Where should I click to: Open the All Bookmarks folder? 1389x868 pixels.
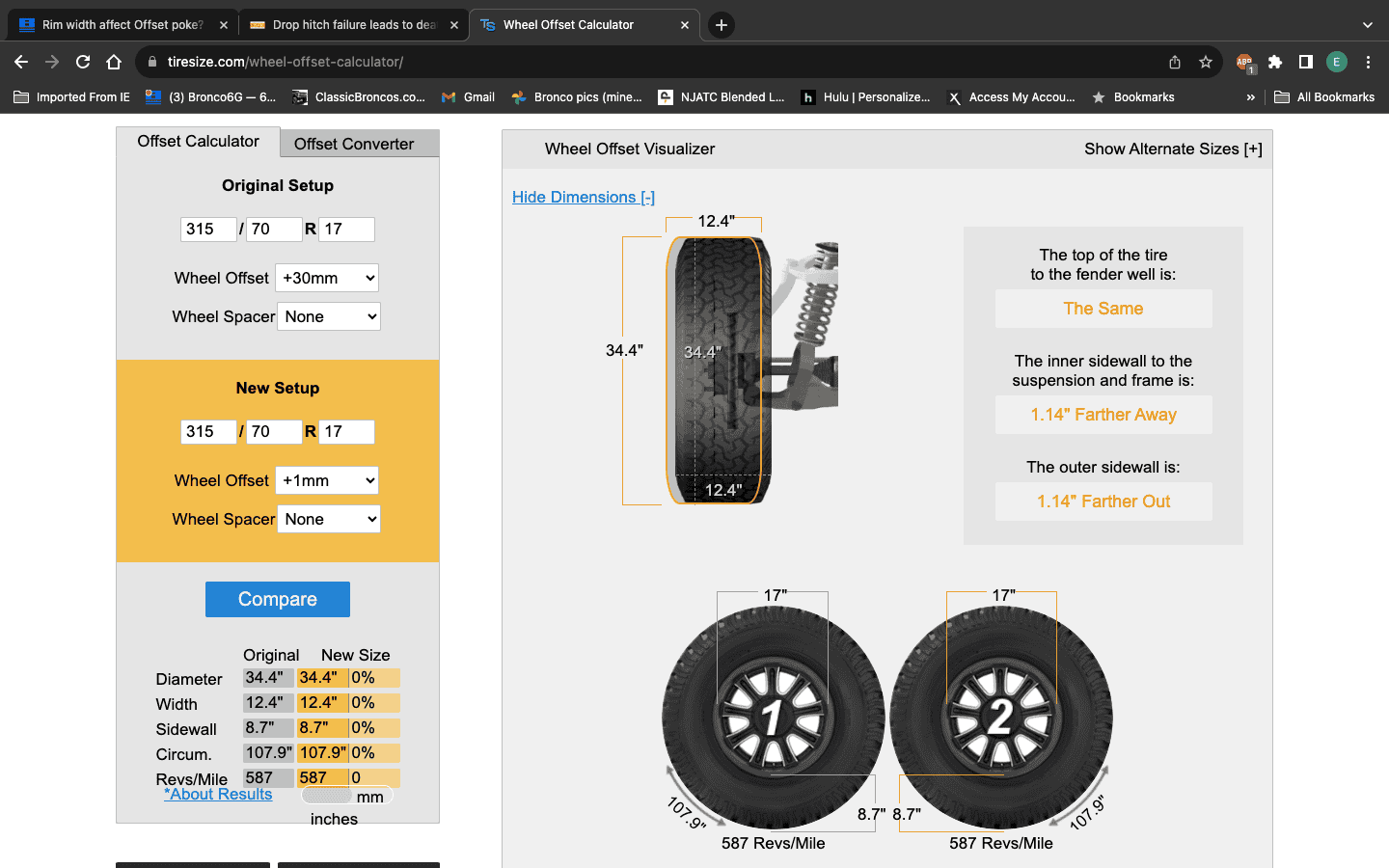(x=1324, y=97)
